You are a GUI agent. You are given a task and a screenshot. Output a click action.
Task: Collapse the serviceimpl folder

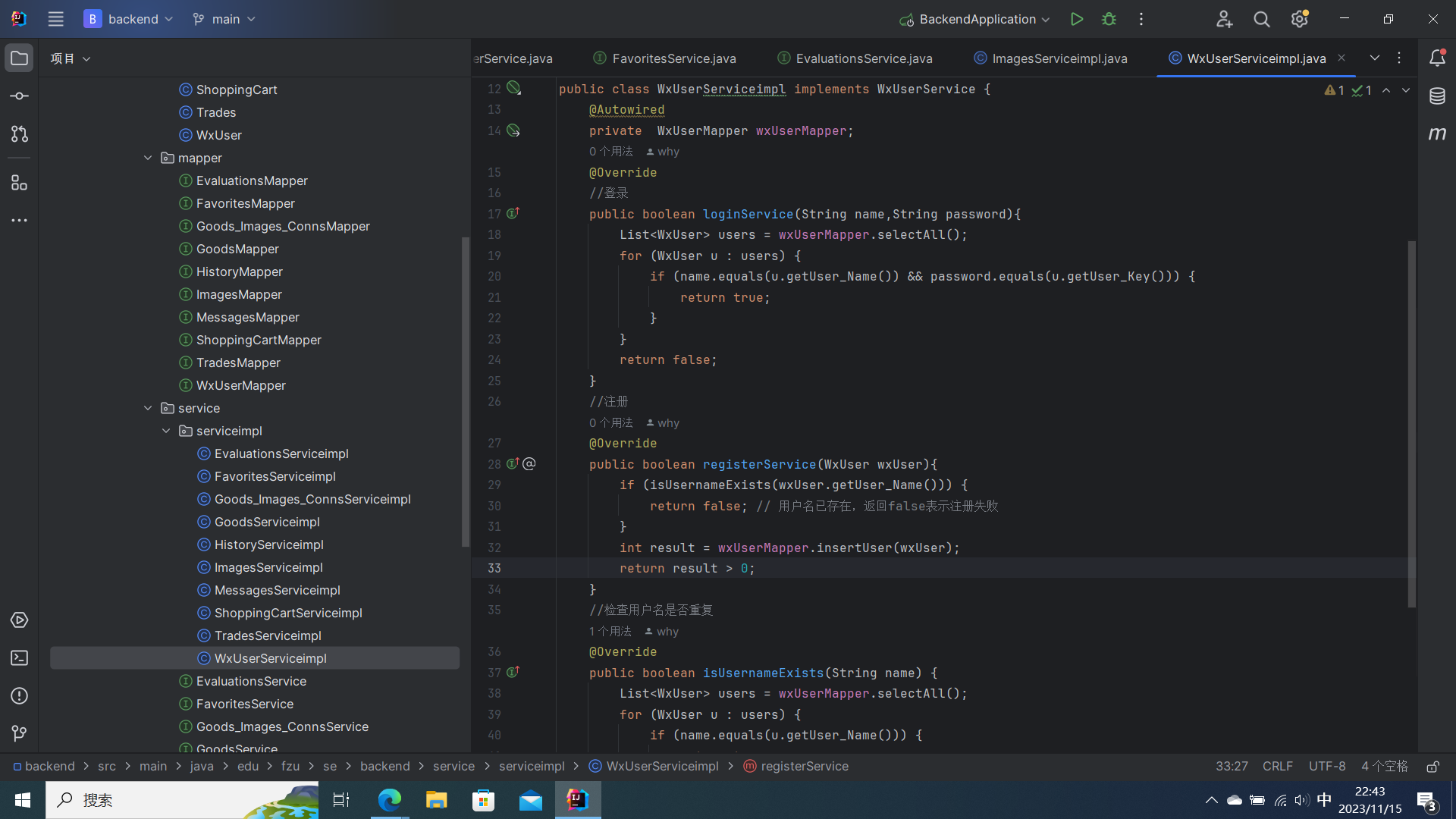pyautogui.click(x=166, y=431)
